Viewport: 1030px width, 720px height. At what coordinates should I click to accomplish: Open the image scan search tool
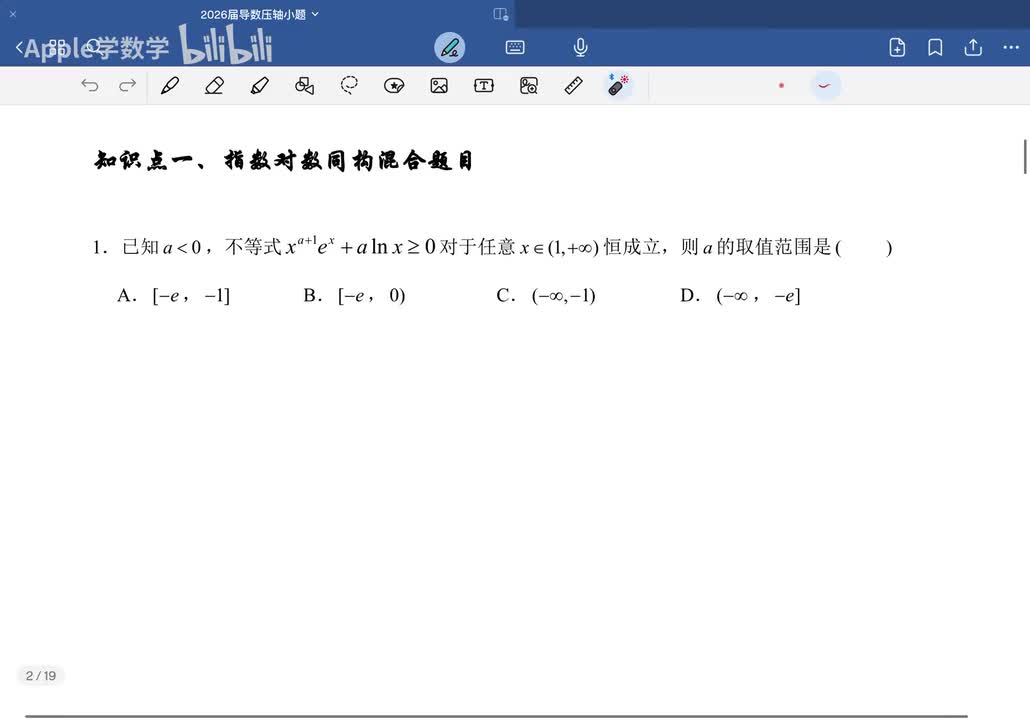(529, 85)
